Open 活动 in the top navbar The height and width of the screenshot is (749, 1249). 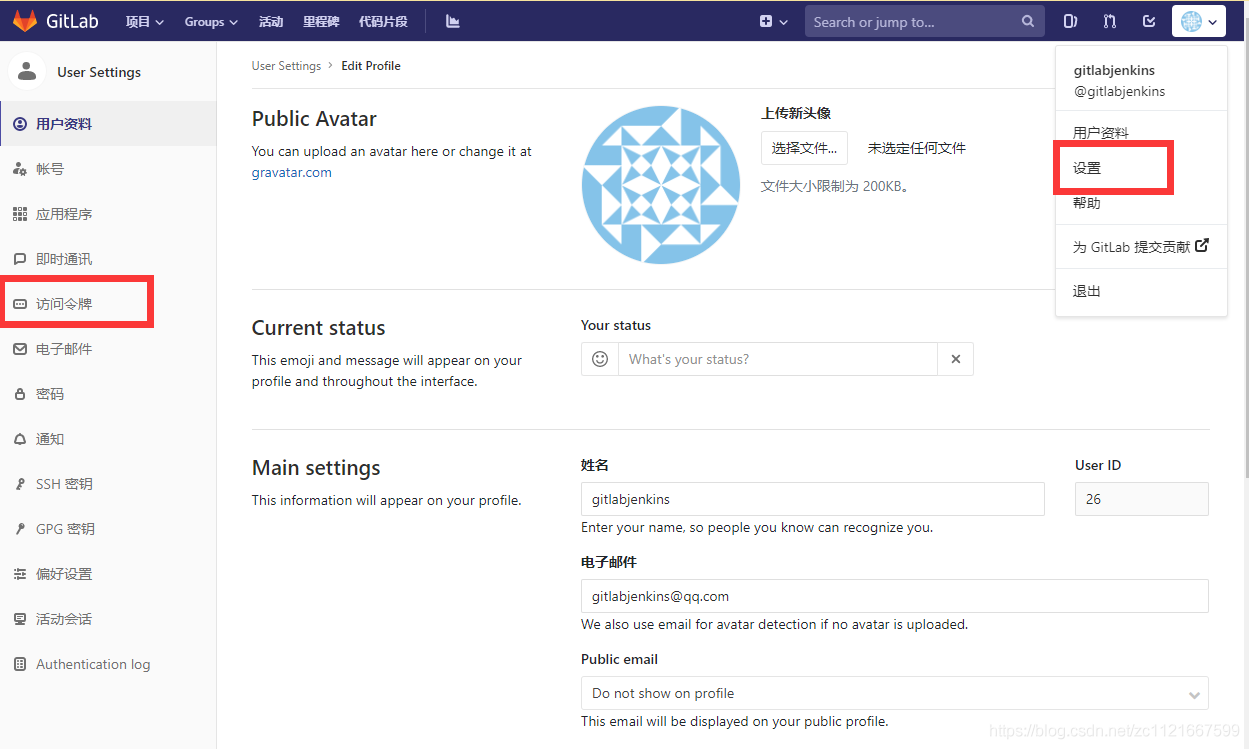coord(271,21)
